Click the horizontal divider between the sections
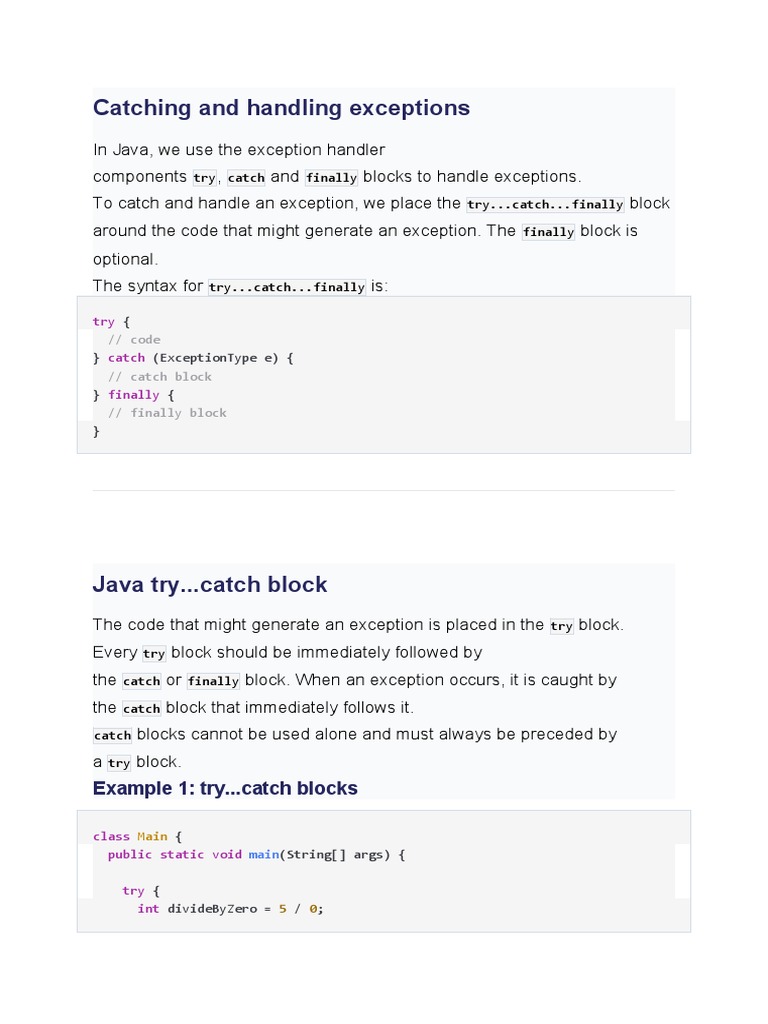 (x=384, y=490)
